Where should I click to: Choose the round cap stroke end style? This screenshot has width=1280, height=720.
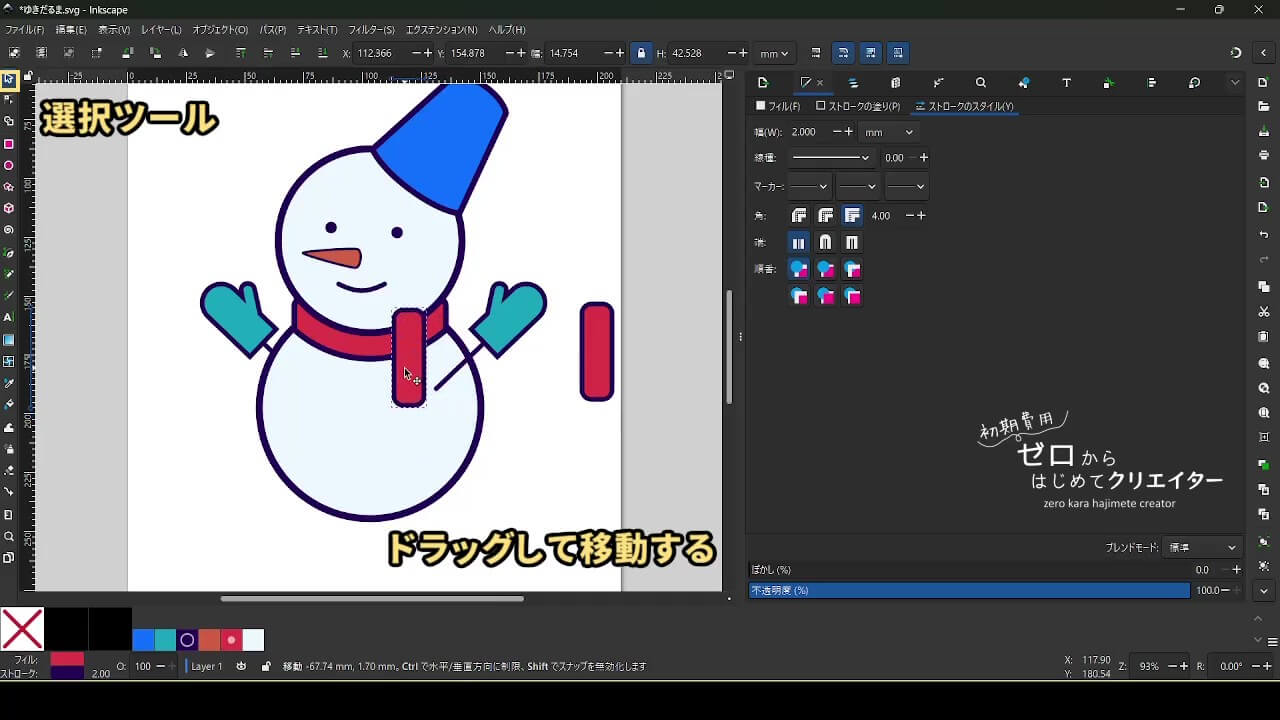pos(825,243)
